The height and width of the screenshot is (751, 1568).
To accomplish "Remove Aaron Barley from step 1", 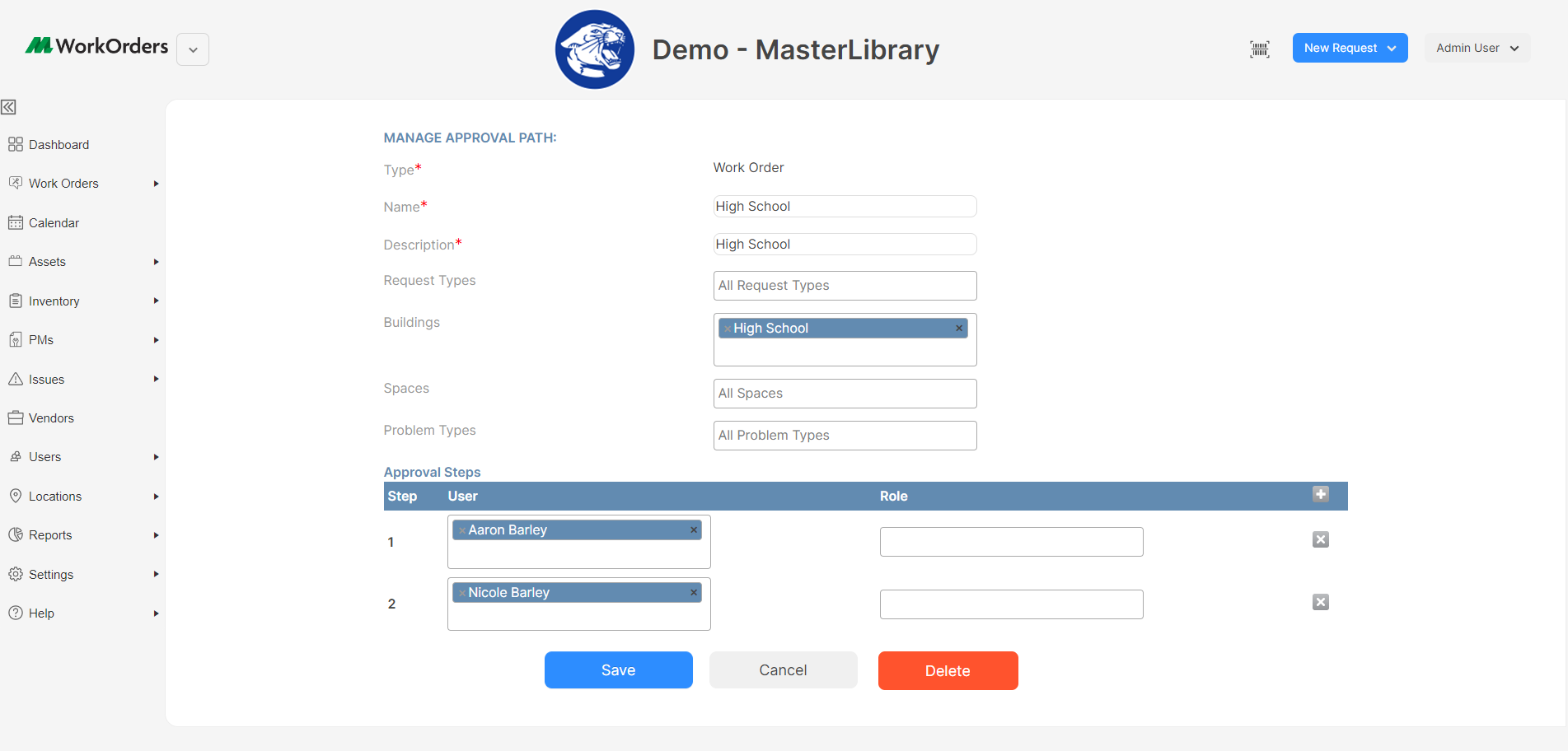I will click(693, 529).
